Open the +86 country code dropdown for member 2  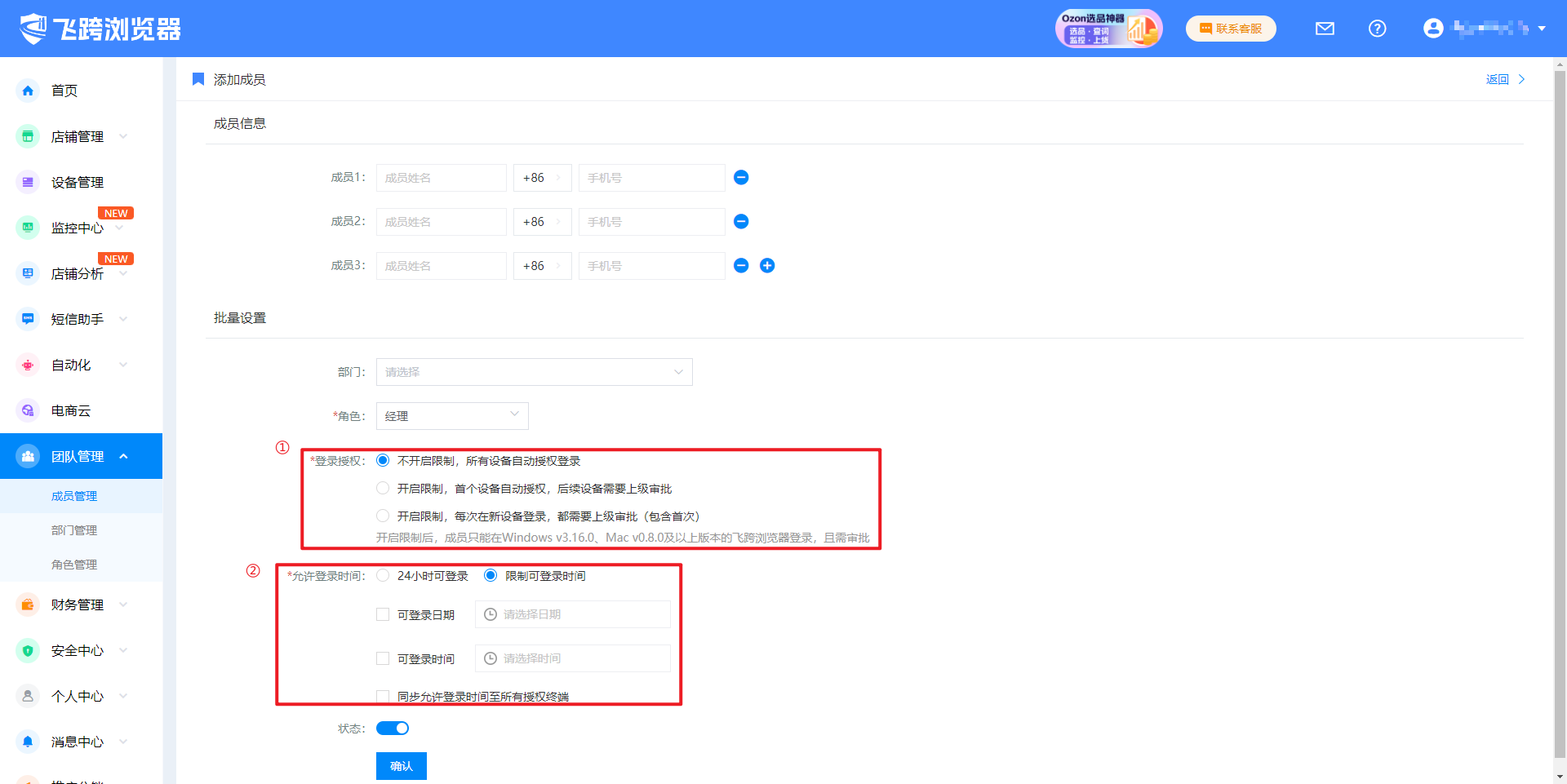click(542, 222)
